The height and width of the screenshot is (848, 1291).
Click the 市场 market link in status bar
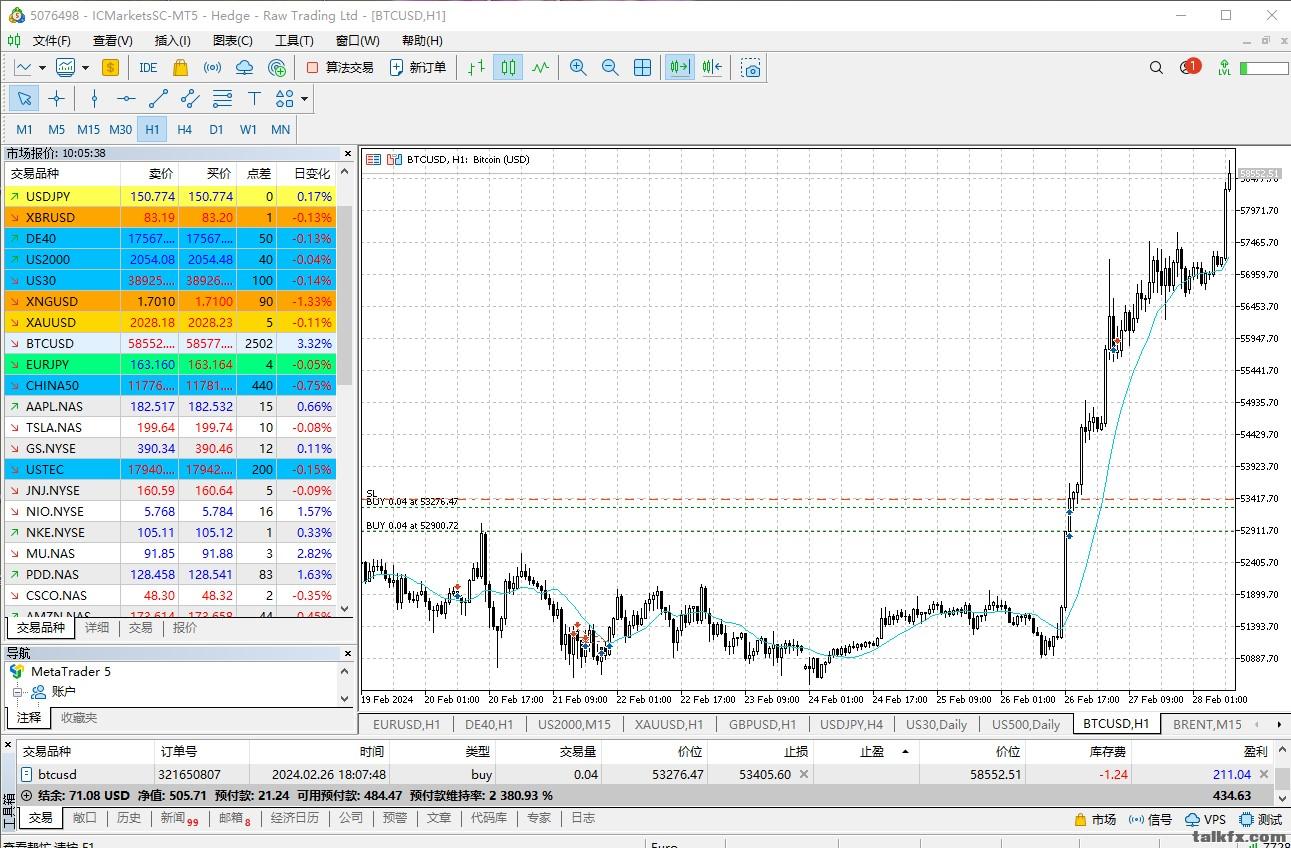click(x=1095, y=819)
